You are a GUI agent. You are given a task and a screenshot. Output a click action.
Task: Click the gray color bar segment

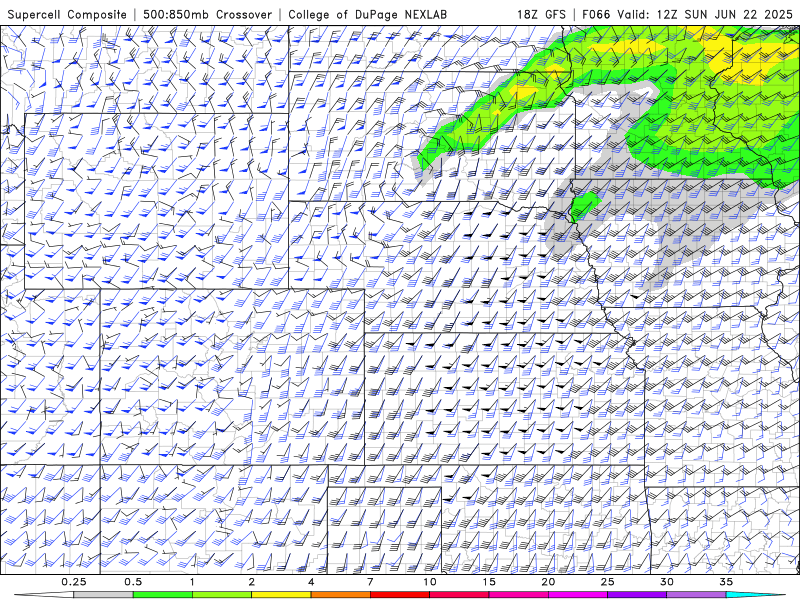click(104, 595)
